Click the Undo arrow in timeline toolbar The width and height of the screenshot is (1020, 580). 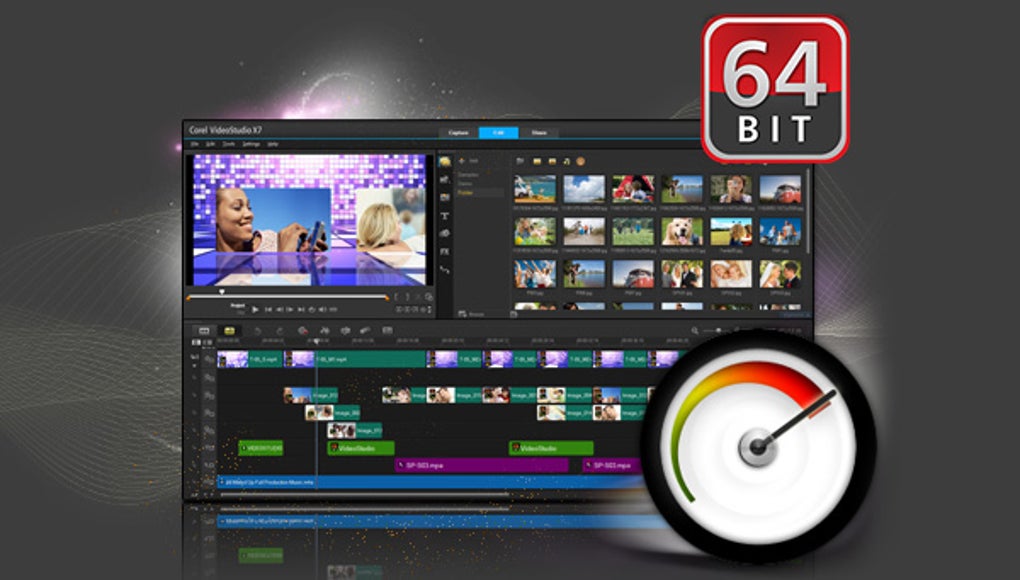(258, 331)
